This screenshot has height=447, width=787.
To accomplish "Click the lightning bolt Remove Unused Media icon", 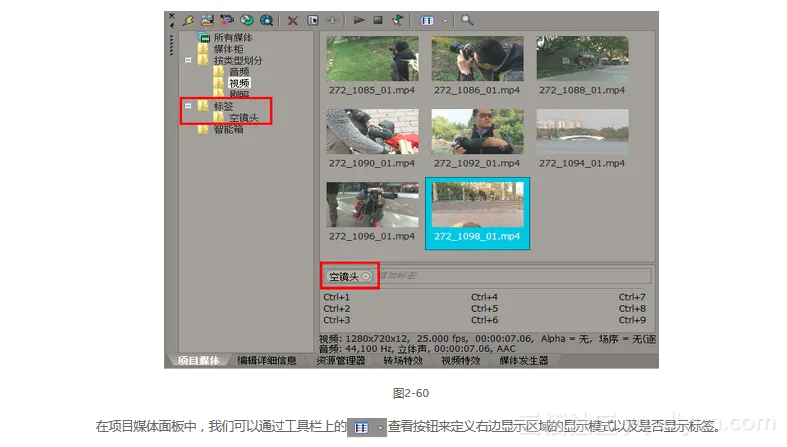I will pos(188,21).
